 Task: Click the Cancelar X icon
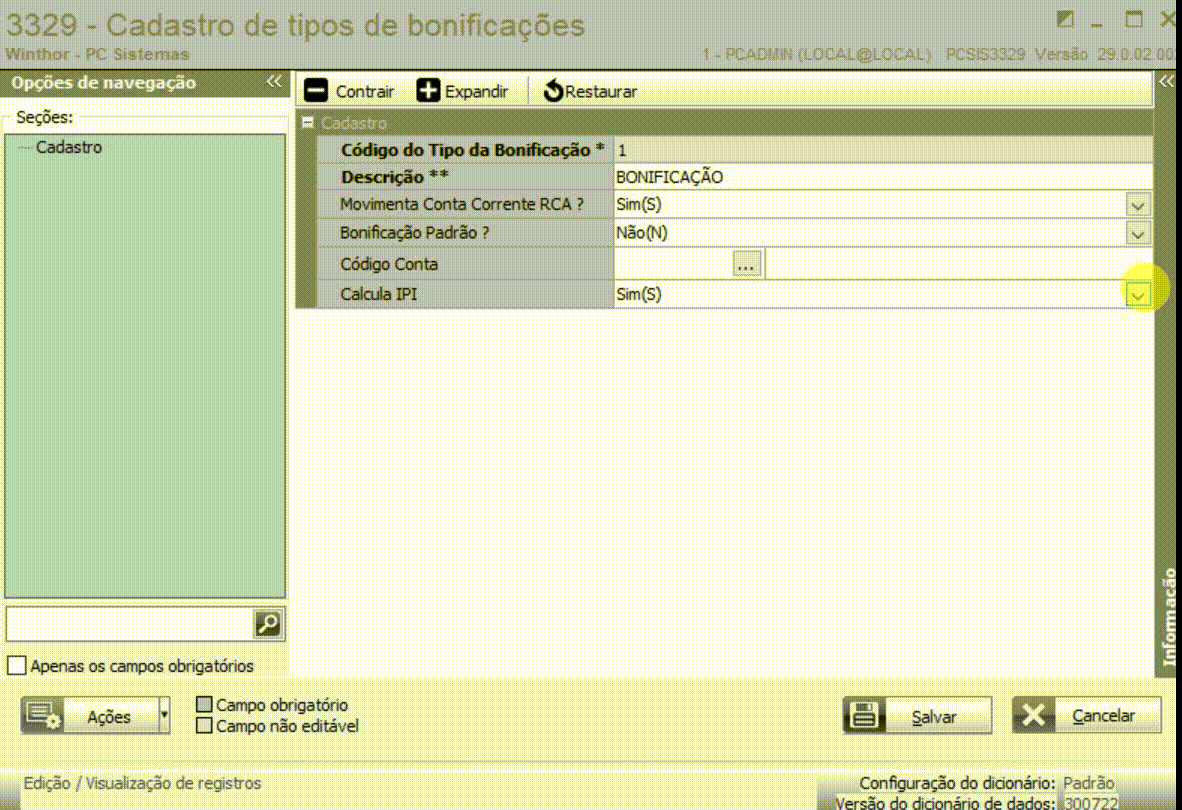click(x=1033, y=715)
